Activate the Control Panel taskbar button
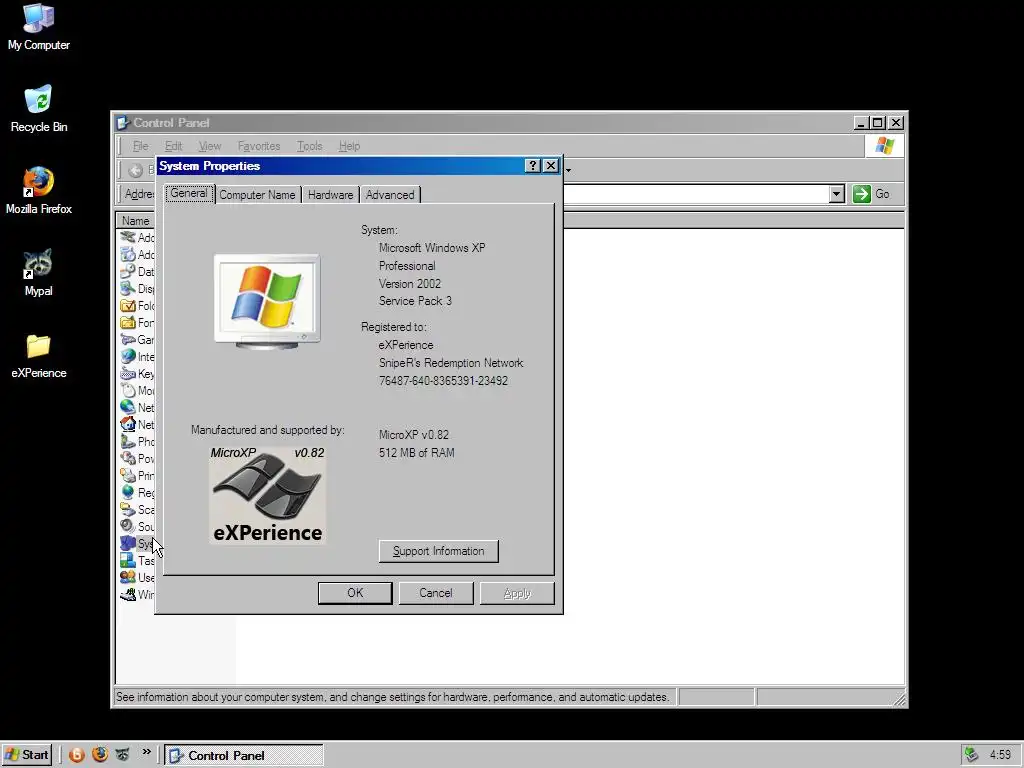The height and width of the screenshot is (768, 1024). (x=244, y=756)
